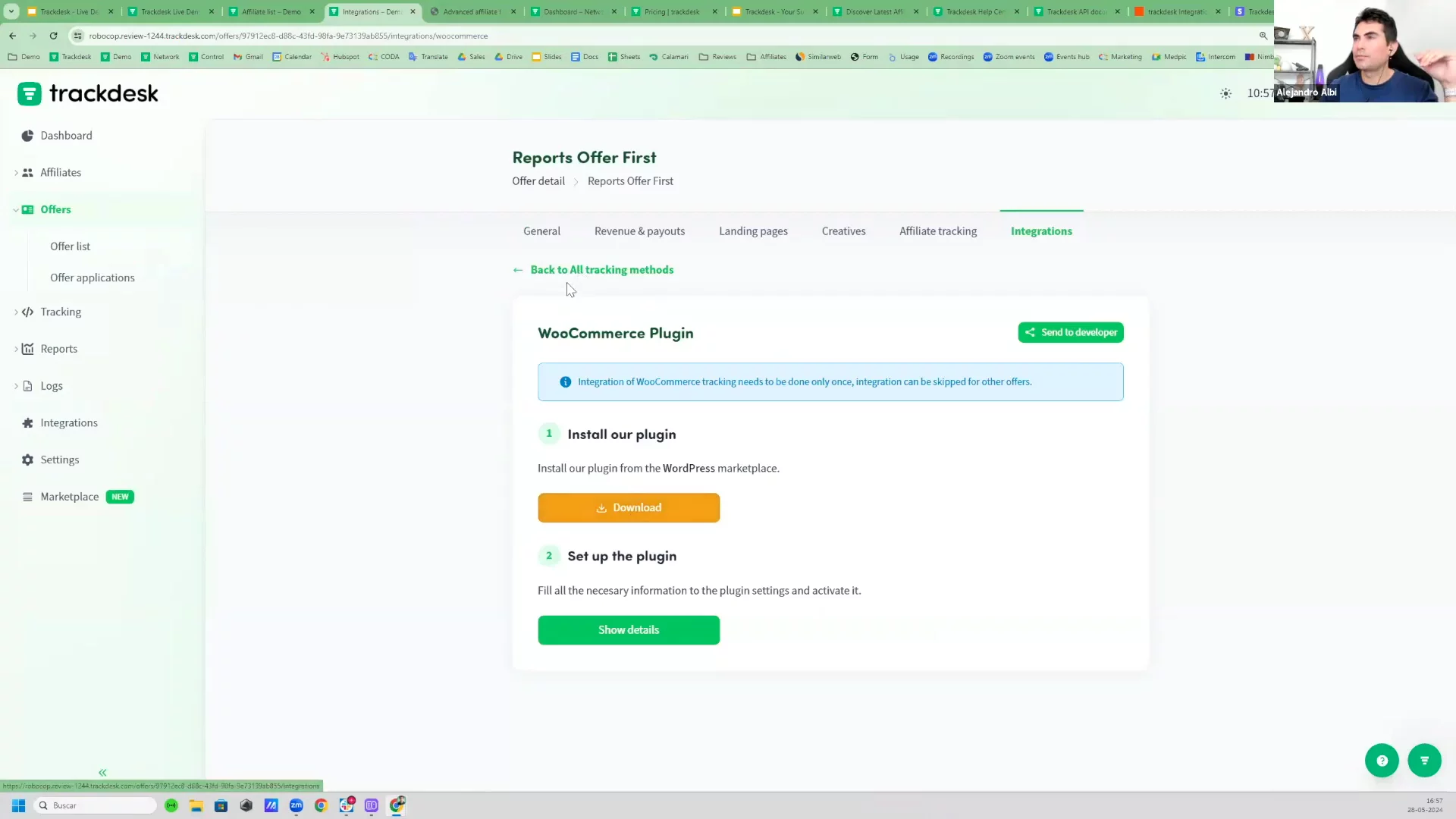Click Send to developer button
The width and height of the screenshot is (1456, 819).
coord(1070,333)
